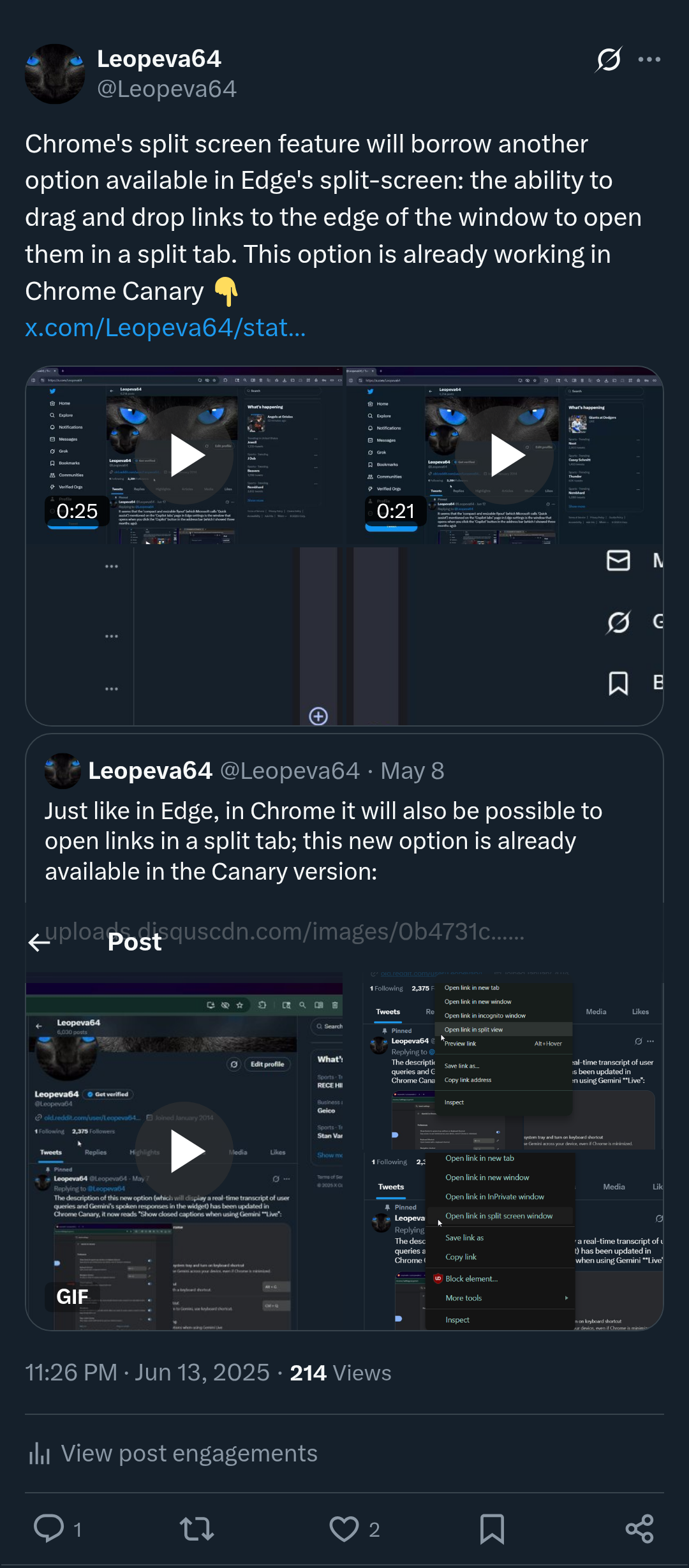Open the @Leopeva64 handle under the name
689x1568 pixels.
point(167,89)
